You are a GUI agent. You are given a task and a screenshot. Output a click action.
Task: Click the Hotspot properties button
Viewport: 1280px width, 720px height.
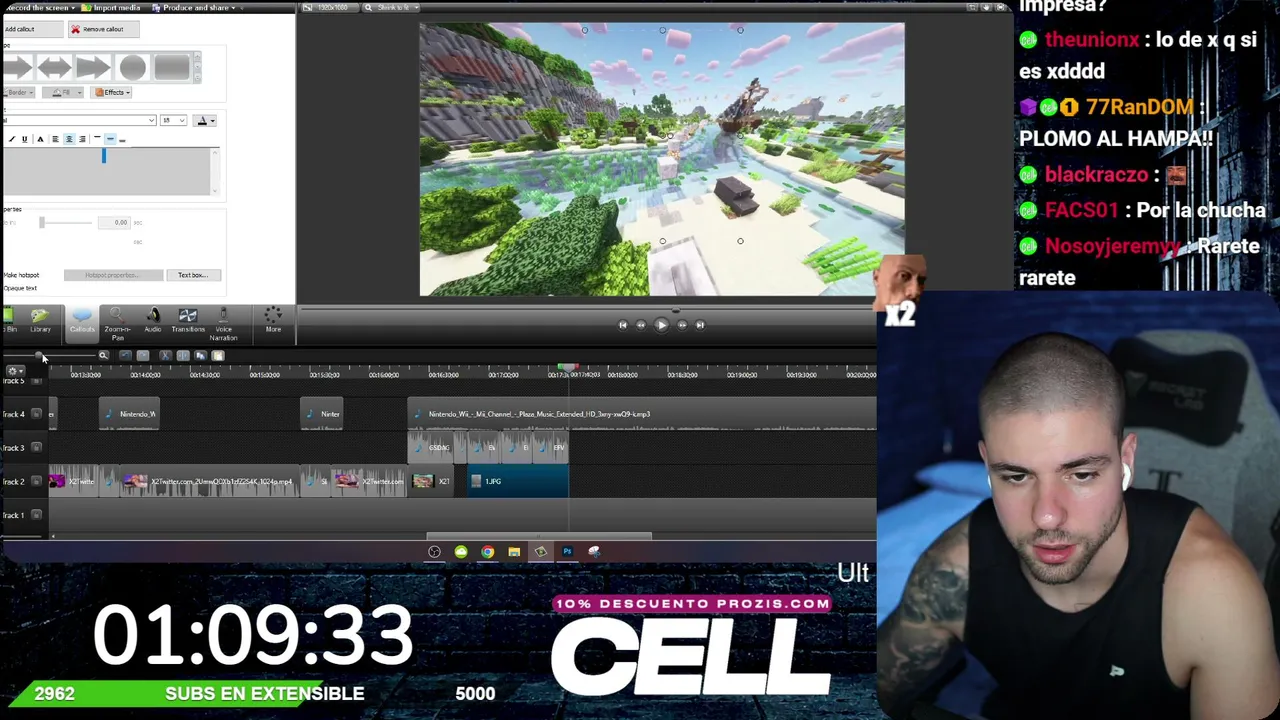tap(113, 275)
